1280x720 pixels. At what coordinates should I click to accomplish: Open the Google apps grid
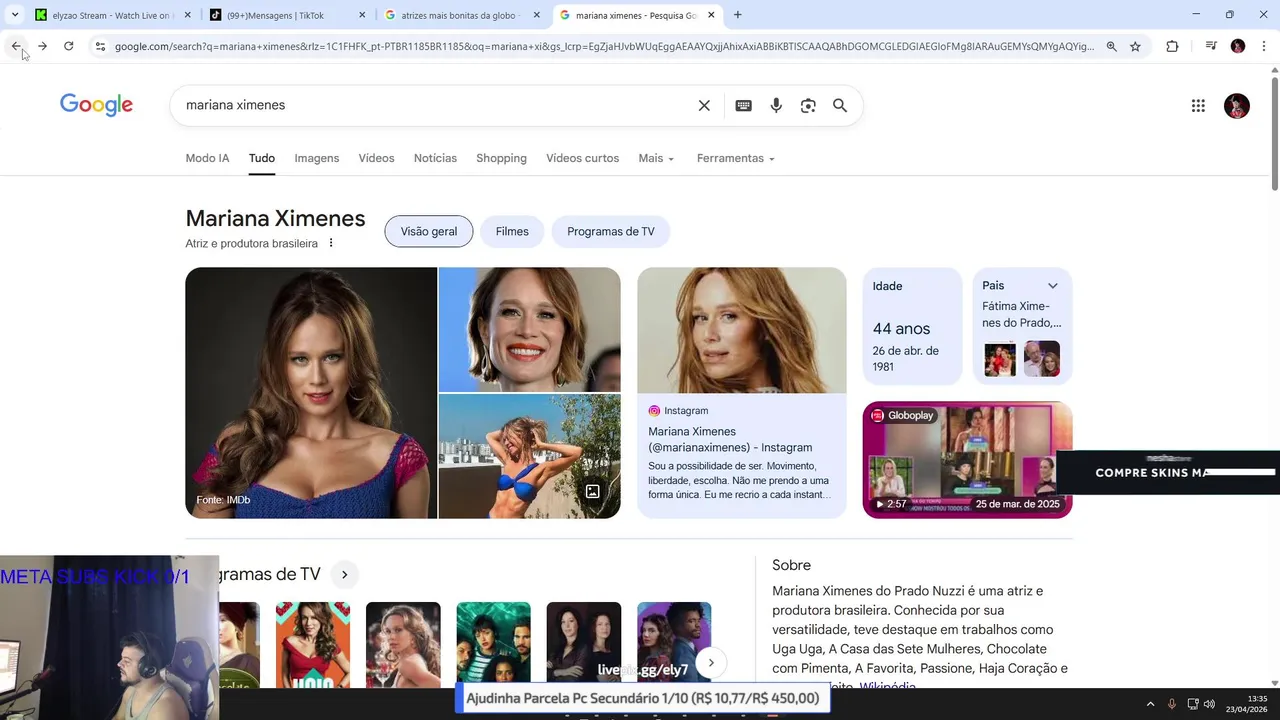coord(1198,105)
